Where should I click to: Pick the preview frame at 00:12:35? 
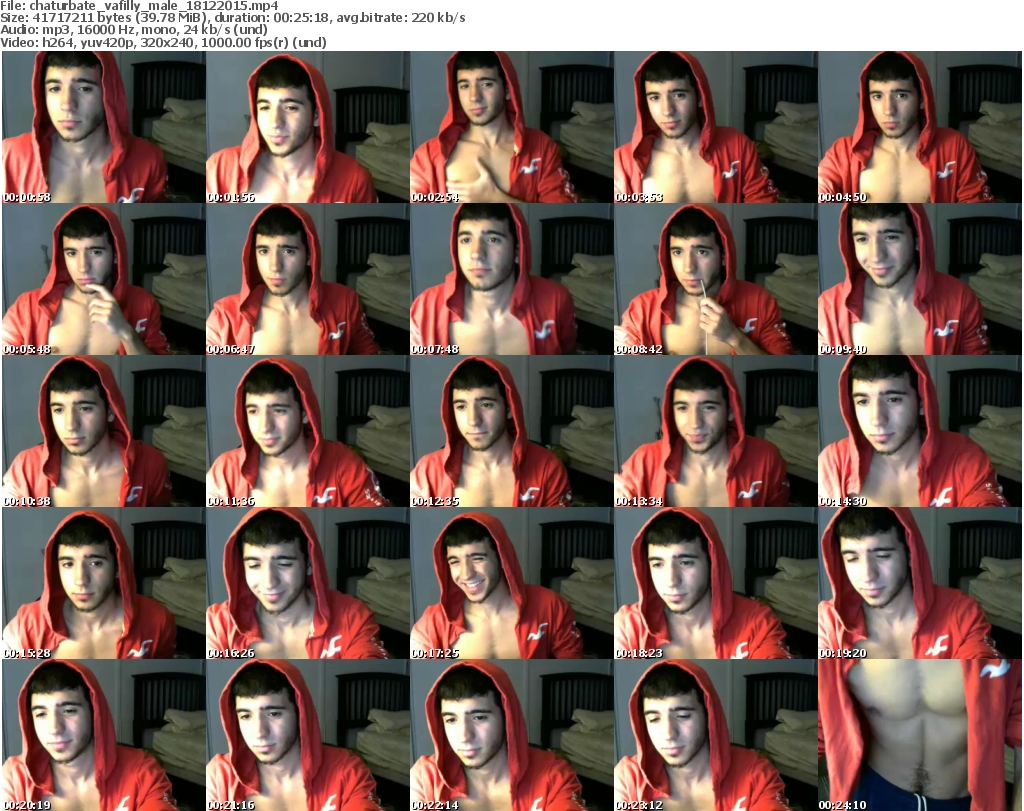[511, 431]
